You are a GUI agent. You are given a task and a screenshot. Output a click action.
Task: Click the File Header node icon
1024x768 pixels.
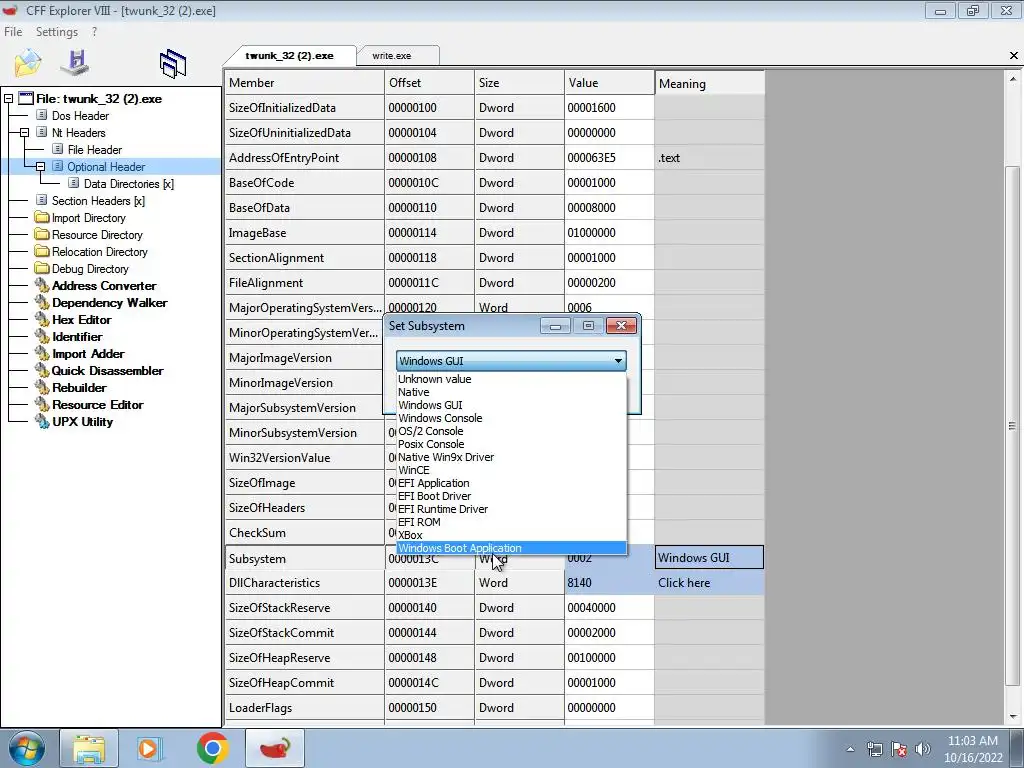click(57, 149)
